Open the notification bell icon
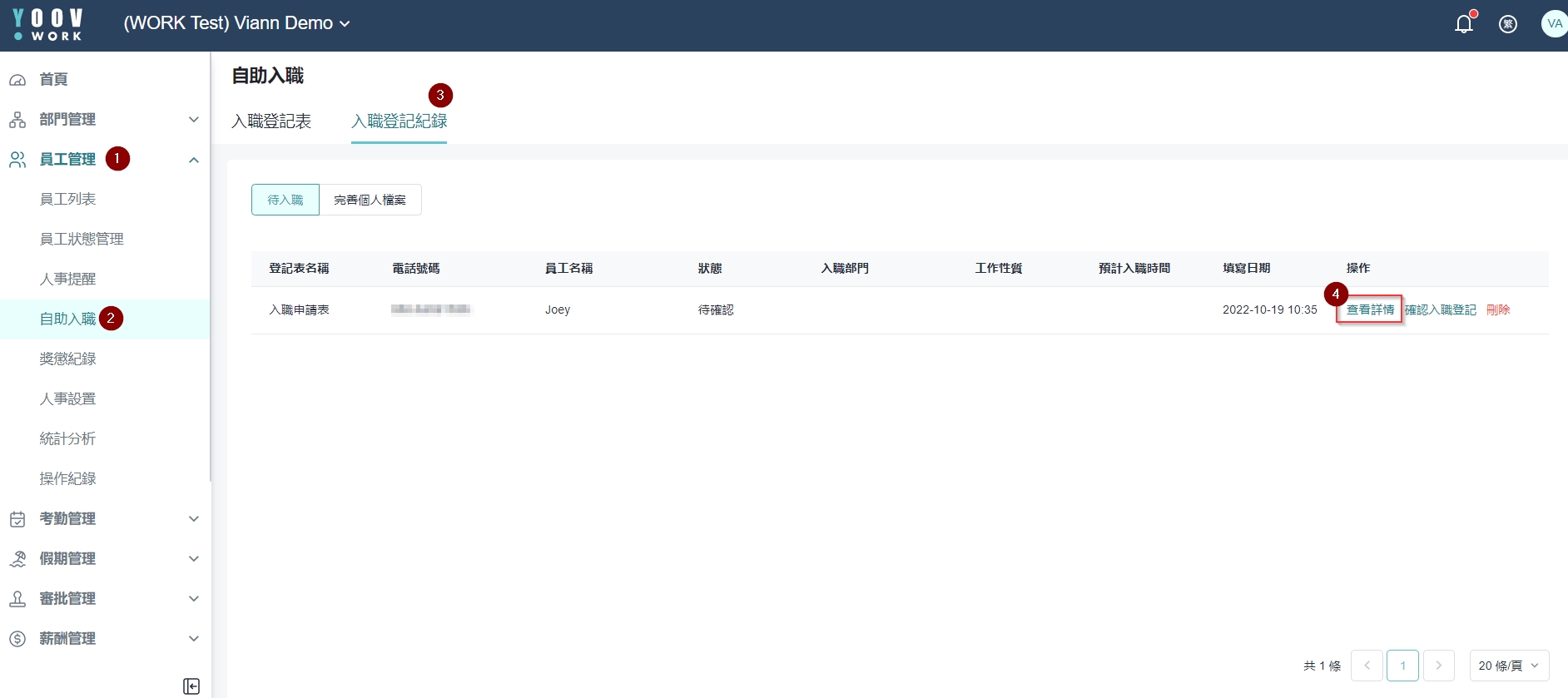This screenshot has height=698, width=1568. pyautogui.click(x=1463, y=24)
